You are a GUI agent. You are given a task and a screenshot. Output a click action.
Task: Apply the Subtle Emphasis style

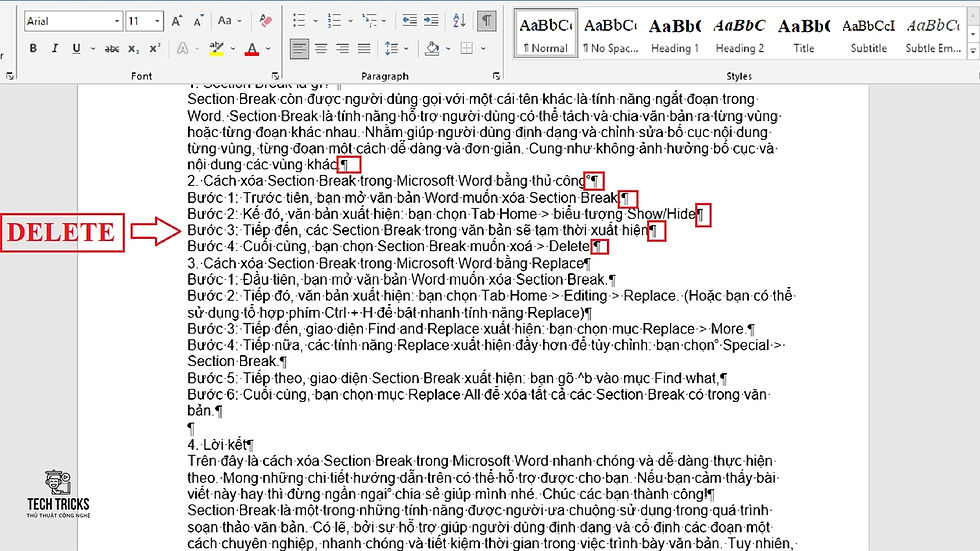[x=933, y=34]
